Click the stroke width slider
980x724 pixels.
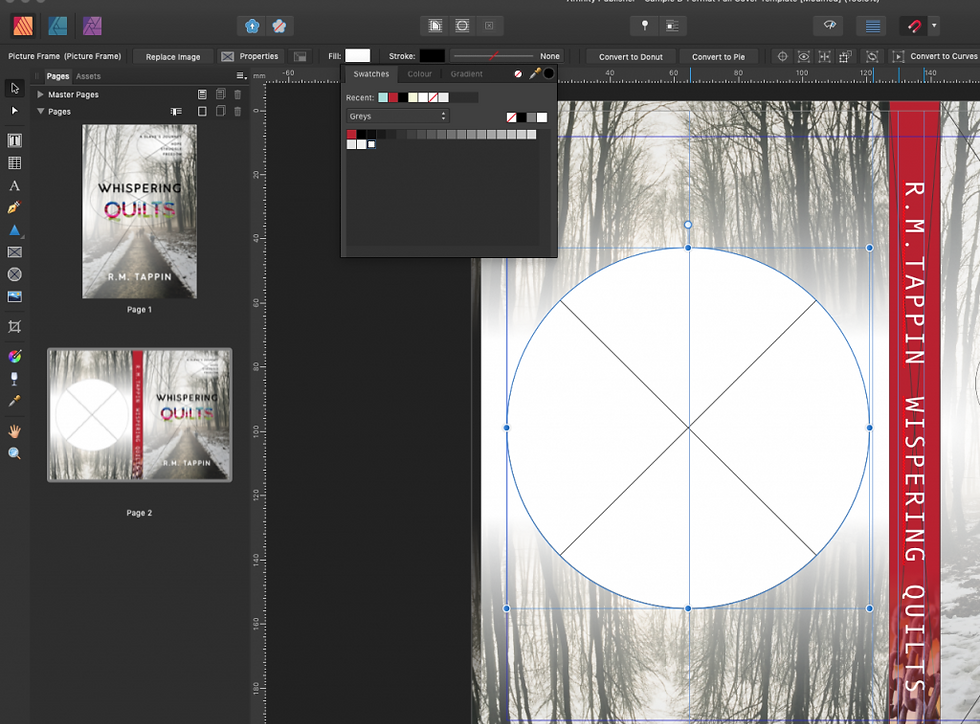point(494,56)
